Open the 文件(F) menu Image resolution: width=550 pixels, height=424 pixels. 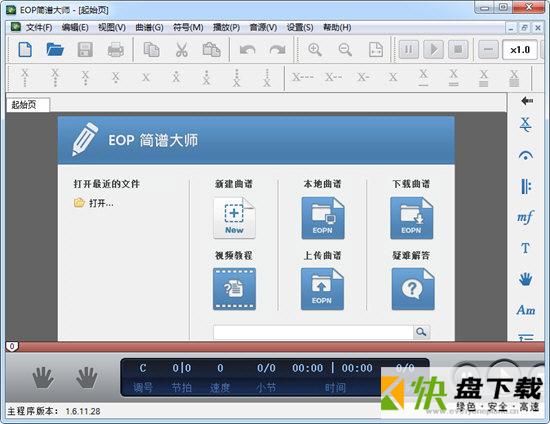click(x=39, y=27)
